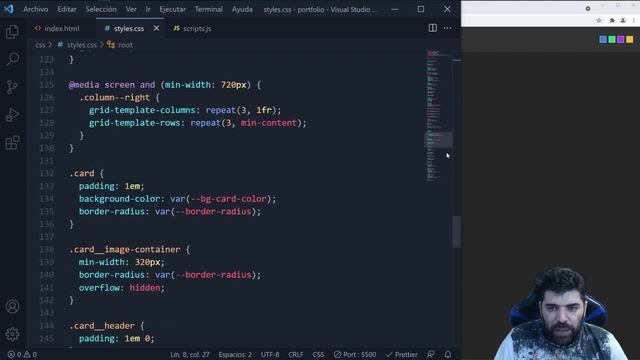Open the Run and Debug view
This screenshot has width=640, height=360.
tap(12, 115)
